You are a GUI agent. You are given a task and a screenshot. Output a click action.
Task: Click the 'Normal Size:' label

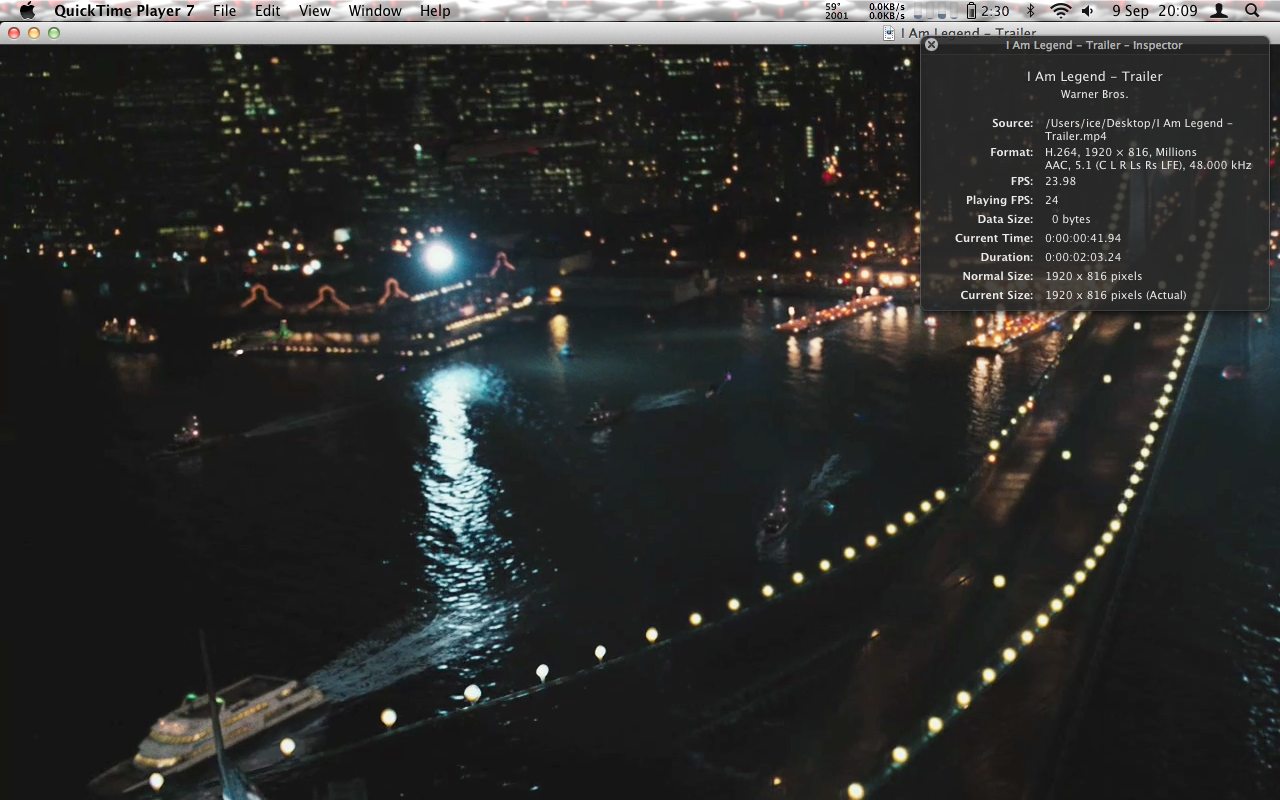(x=997, y=276)
